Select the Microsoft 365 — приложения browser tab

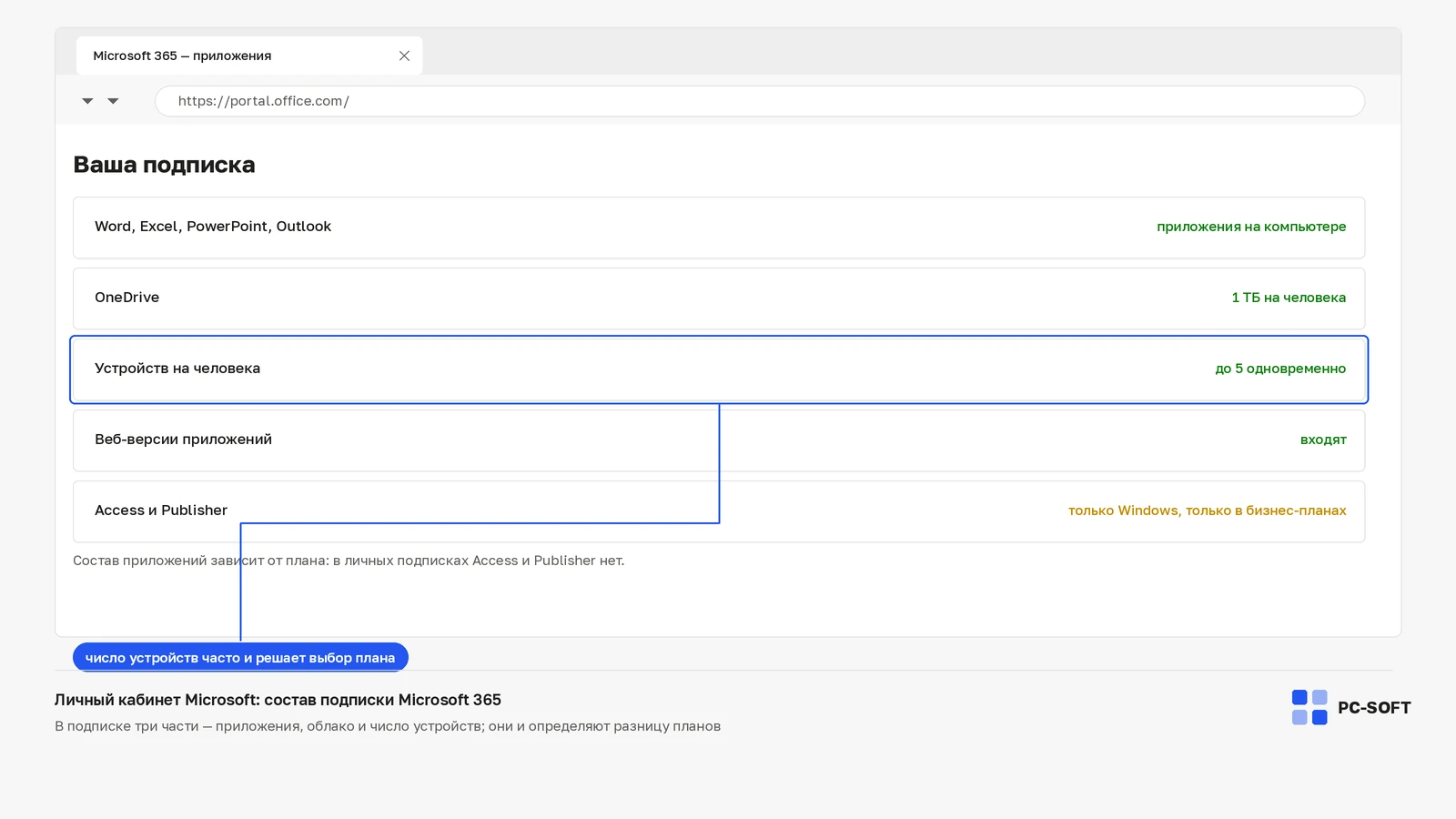(x=249, y=56)
